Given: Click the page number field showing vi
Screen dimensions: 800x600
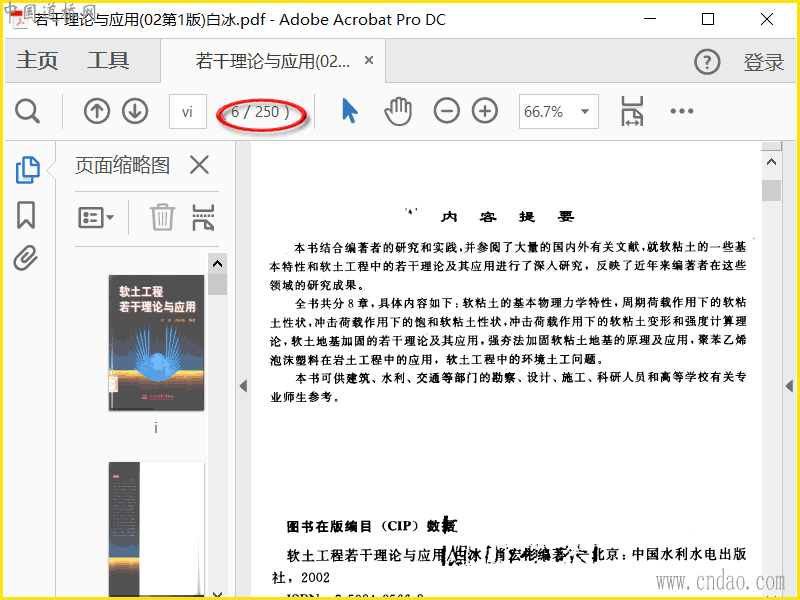Looking at the screenshot, I should [188, 111].
